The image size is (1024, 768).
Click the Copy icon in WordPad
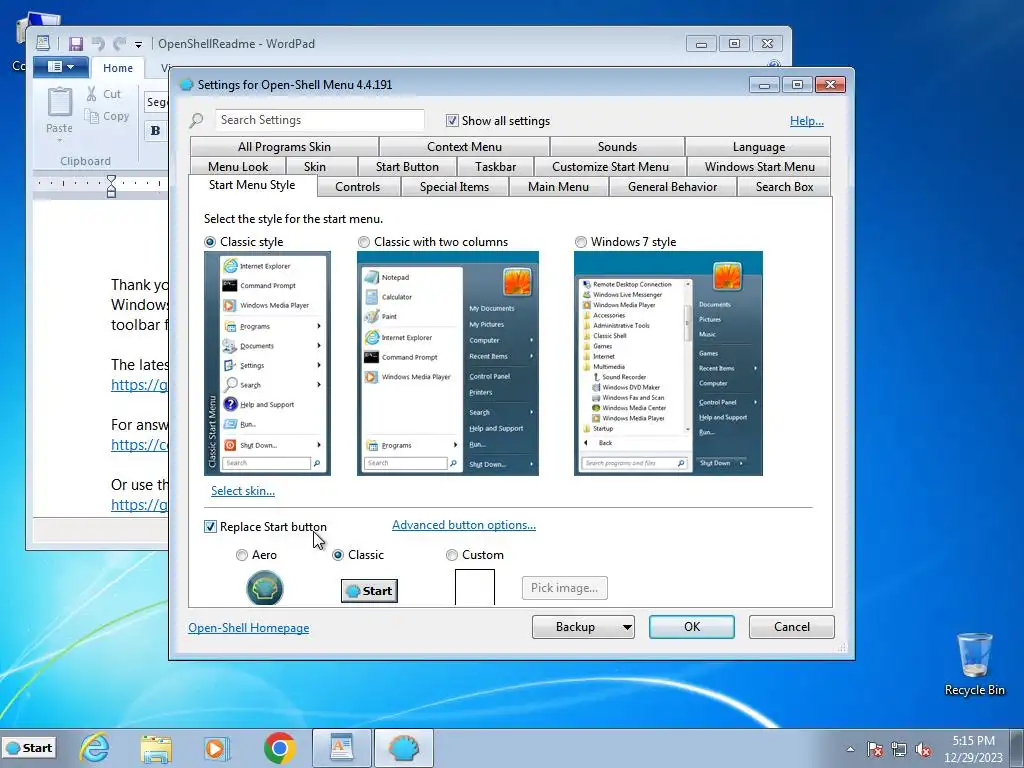click(x=91, y=116)
